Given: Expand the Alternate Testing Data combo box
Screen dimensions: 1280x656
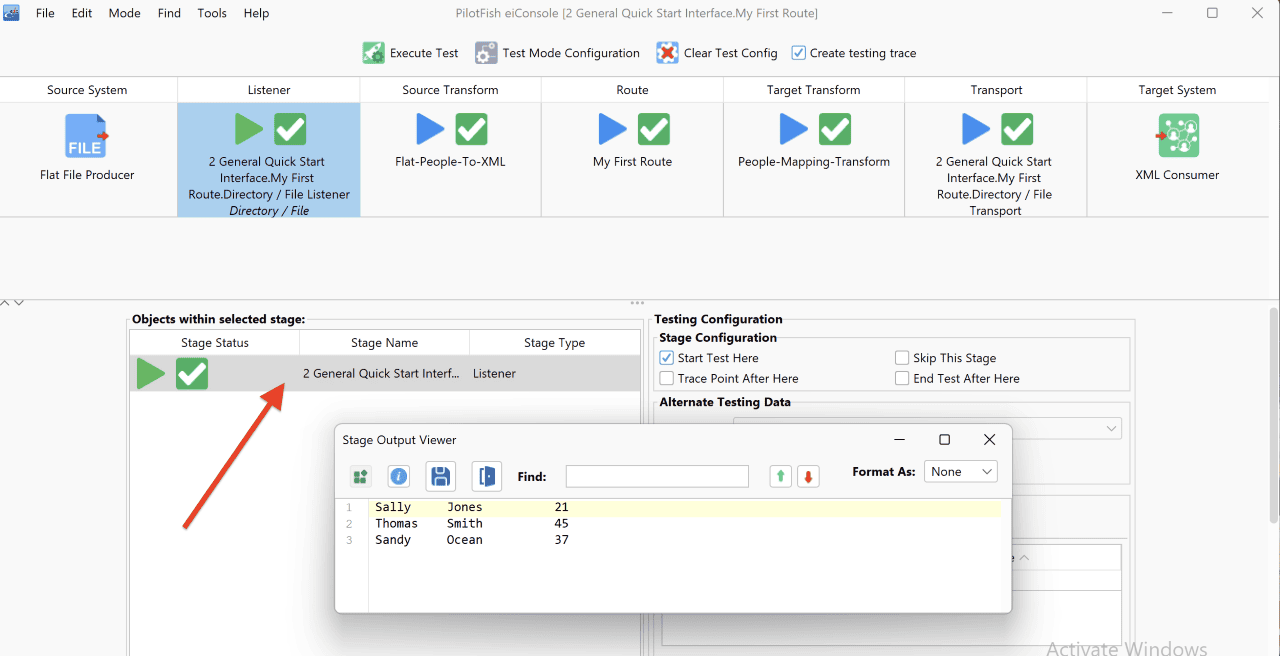Looking at the screenshot, I should pos(927,428).
